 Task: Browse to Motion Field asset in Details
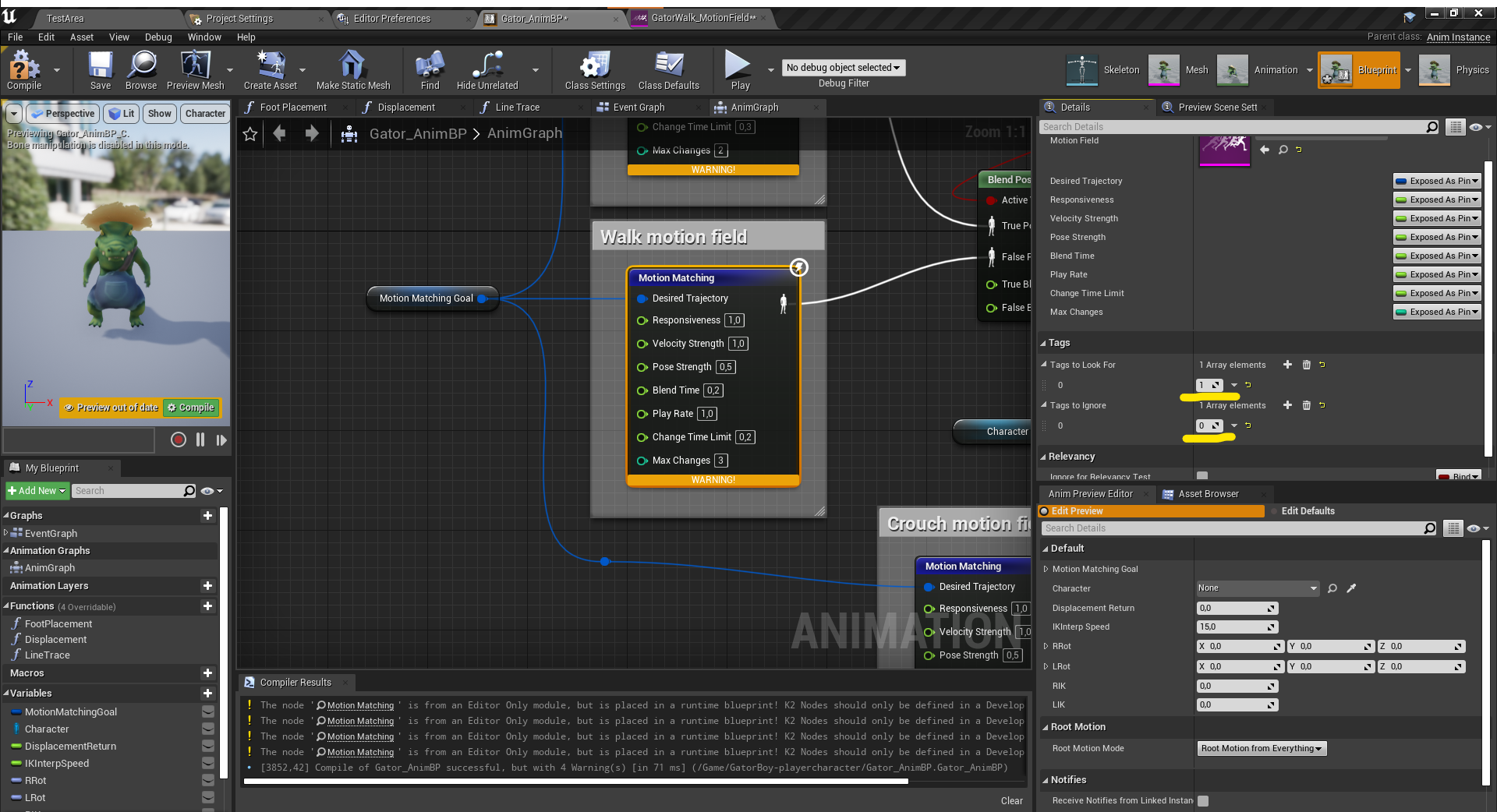coord(1283,150)
